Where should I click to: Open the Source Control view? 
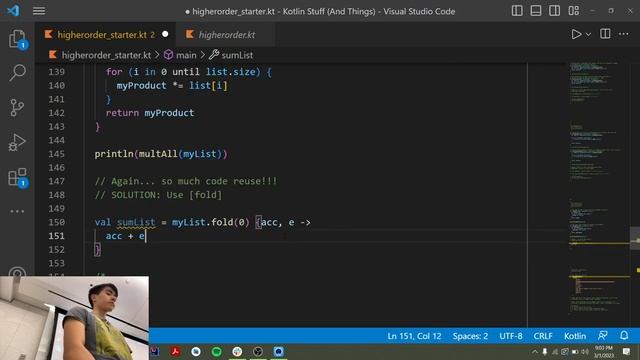[x=17, y=108]
